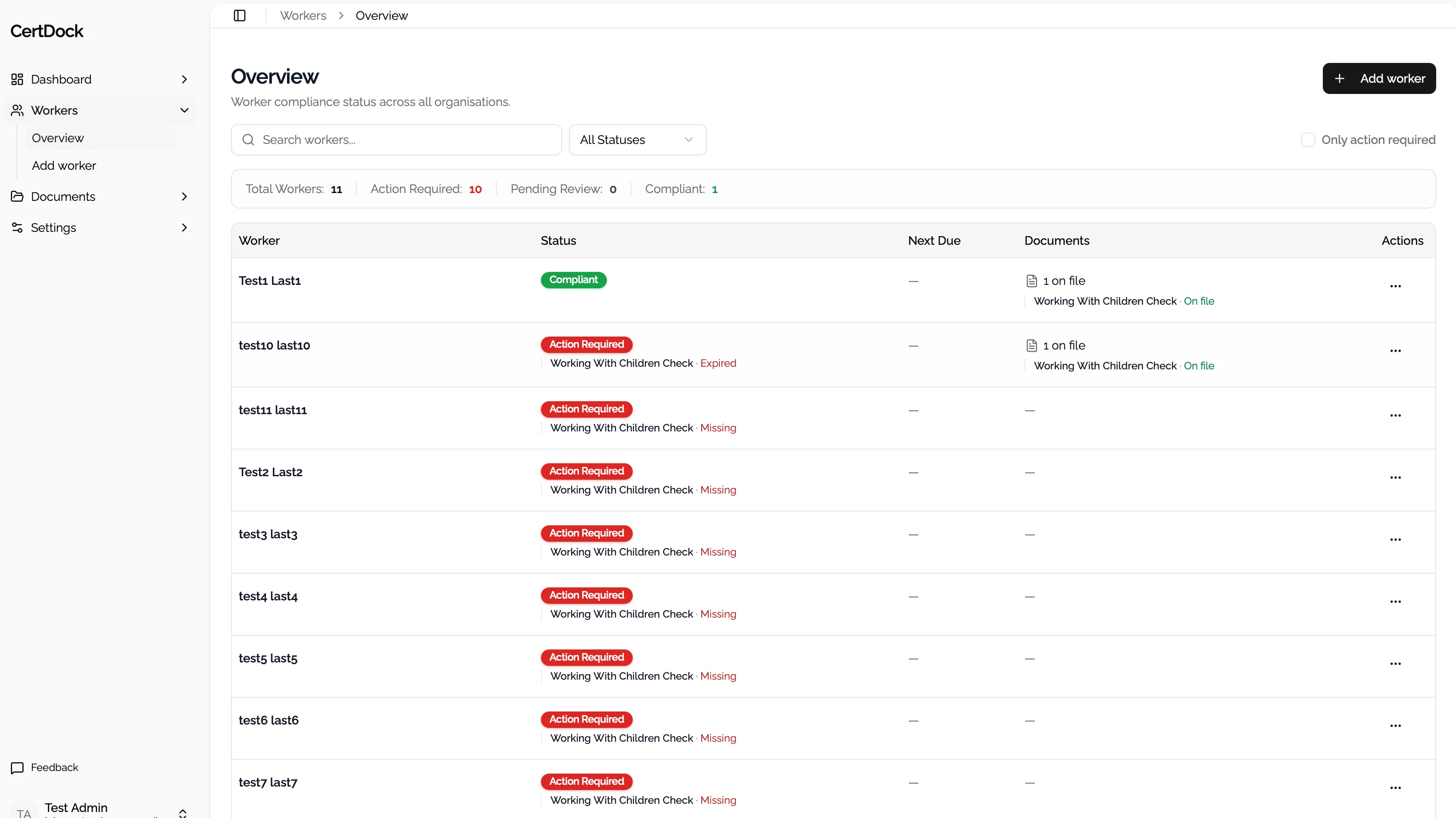1456x818 pixels.
Task: Select Overview in the Workers submenu
Action: [100, 138]
